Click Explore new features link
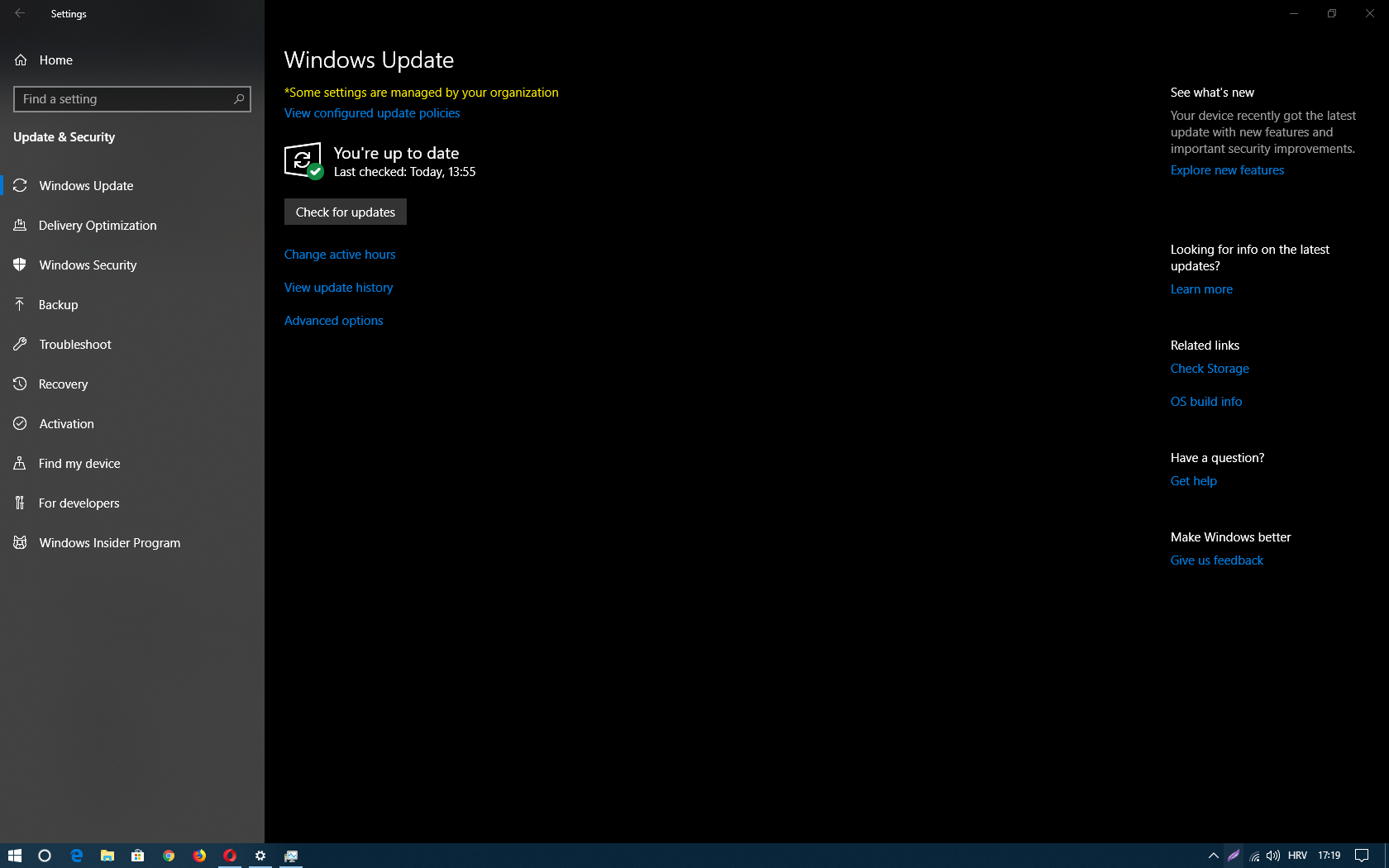The height and width of the screenshot is (868, 1389). tap(1227, 170)
